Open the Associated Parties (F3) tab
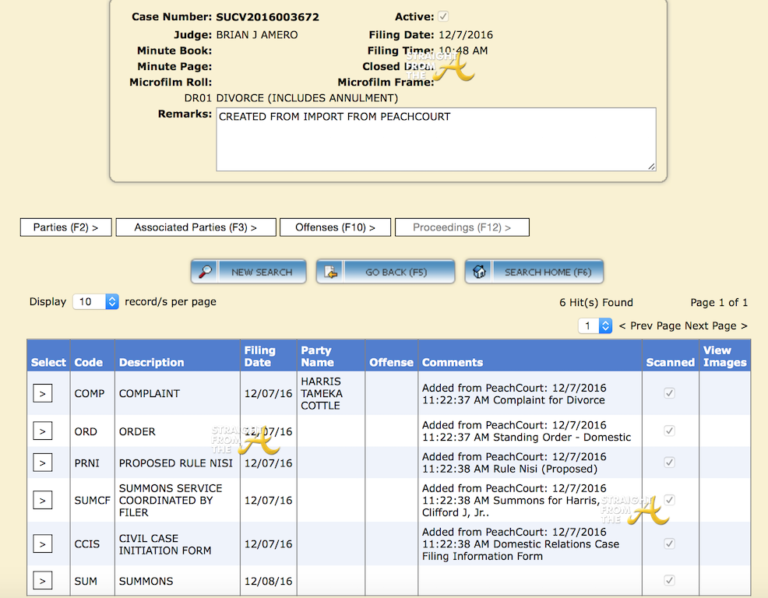768x598 pixels. click(x=194, y=227)
